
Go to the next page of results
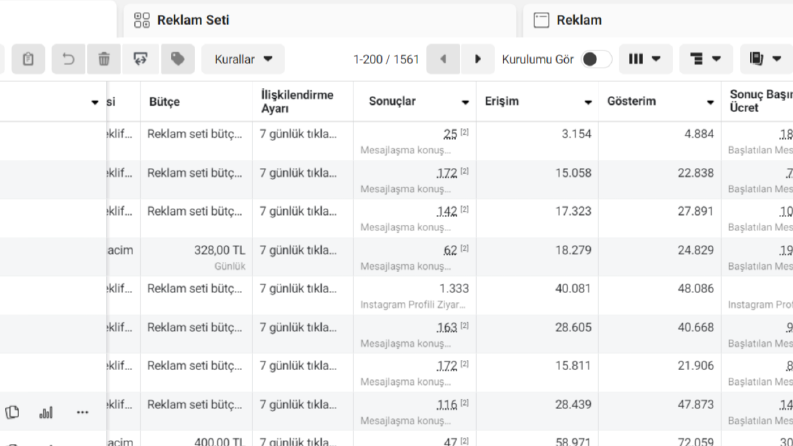click(x=477, y=59)
